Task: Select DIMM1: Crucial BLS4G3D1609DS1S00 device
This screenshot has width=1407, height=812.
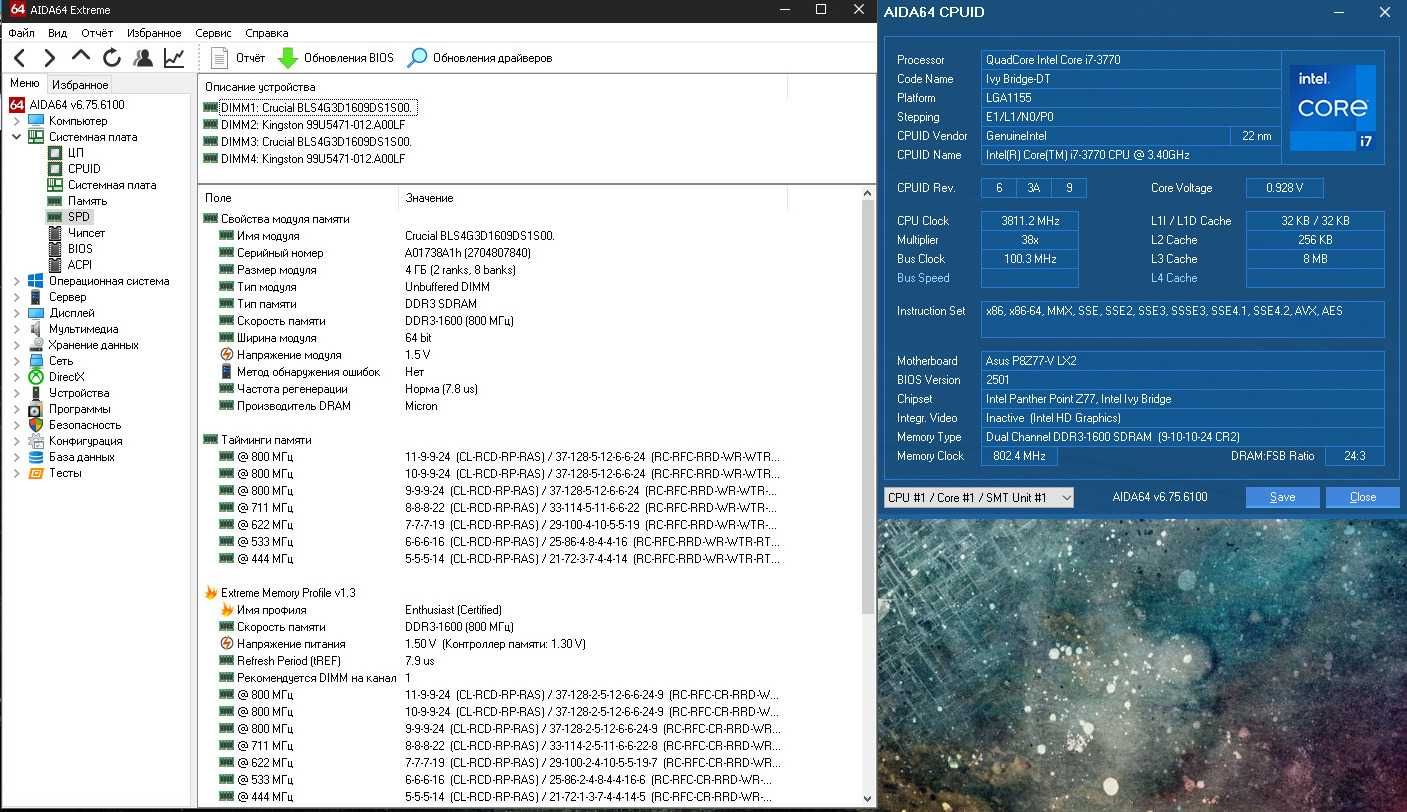Action: click(x=309, y=107)
